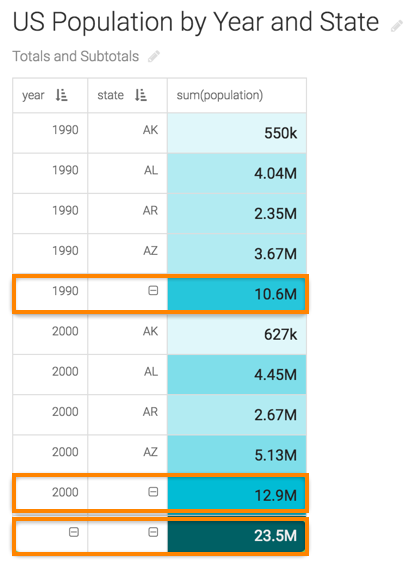
Task: Collapse the grand total state icon
Action: 153,532
